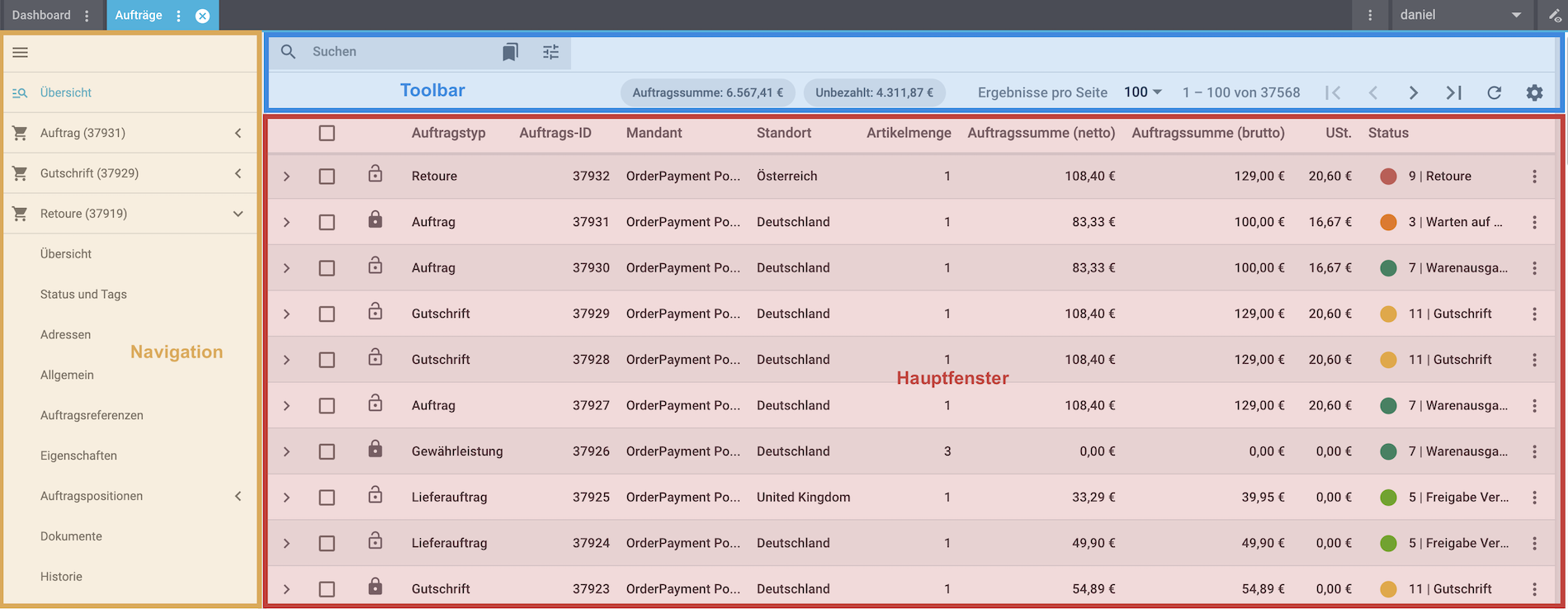1568x609 pixels.
Task: Jump to last results page
Action: pyautogui.click(x=1453, y=92)
